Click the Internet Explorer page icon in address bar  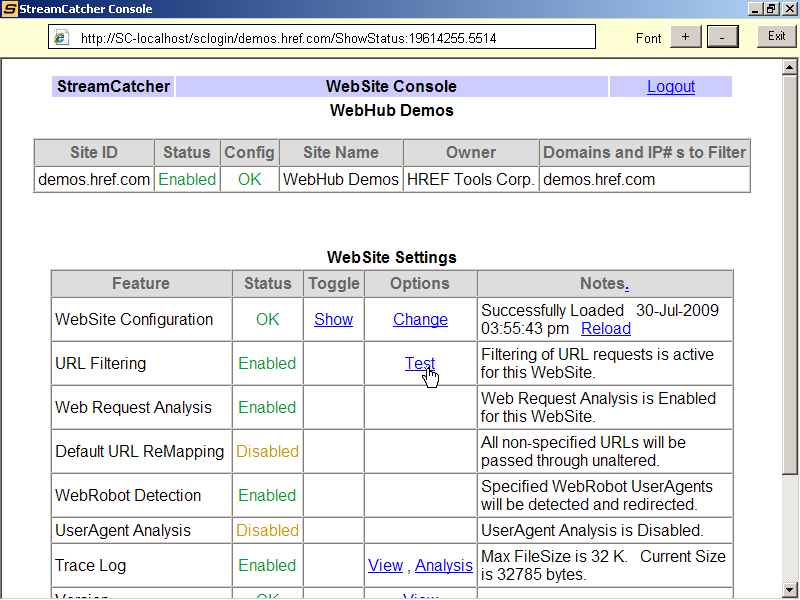click(62, 38)
